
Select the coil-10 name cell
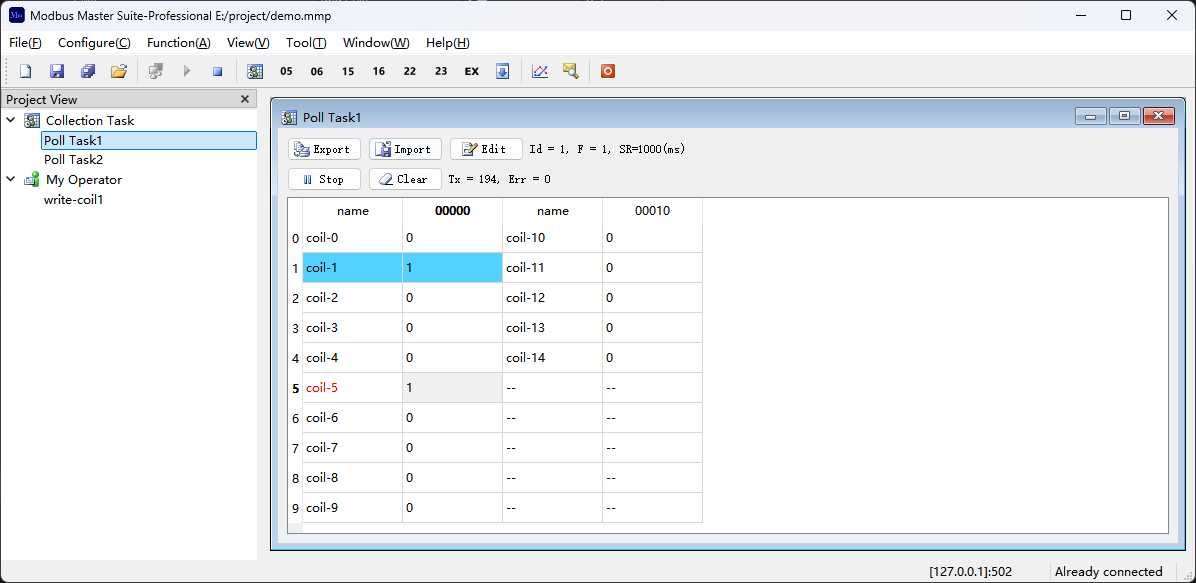click(x=552, y=238)
